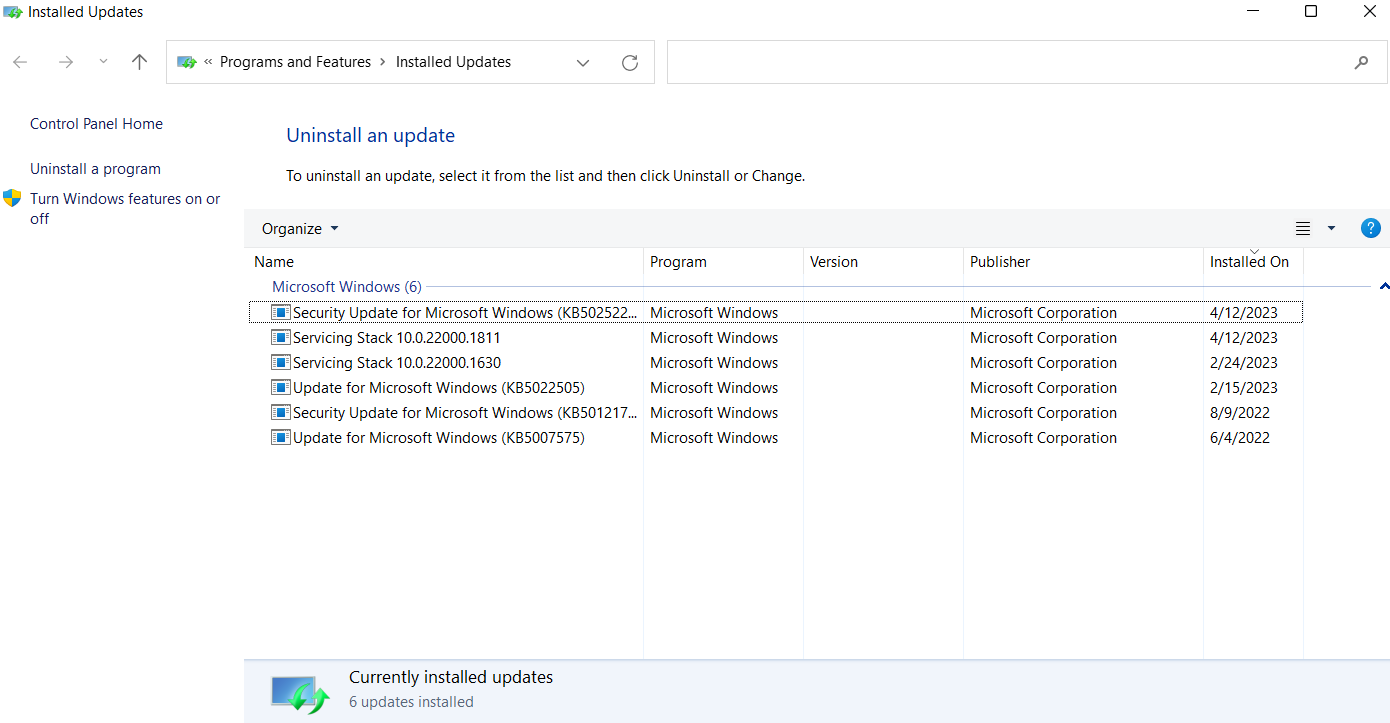Go up one level with the Up arrow

[x=139, y=62]
